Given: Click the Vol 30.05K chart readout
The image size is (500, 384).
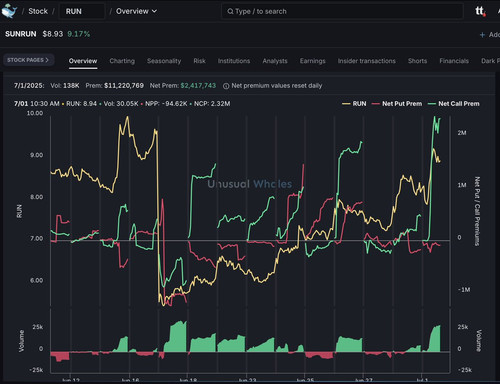Looking at the screenshot, I should [x=121, y=104].
